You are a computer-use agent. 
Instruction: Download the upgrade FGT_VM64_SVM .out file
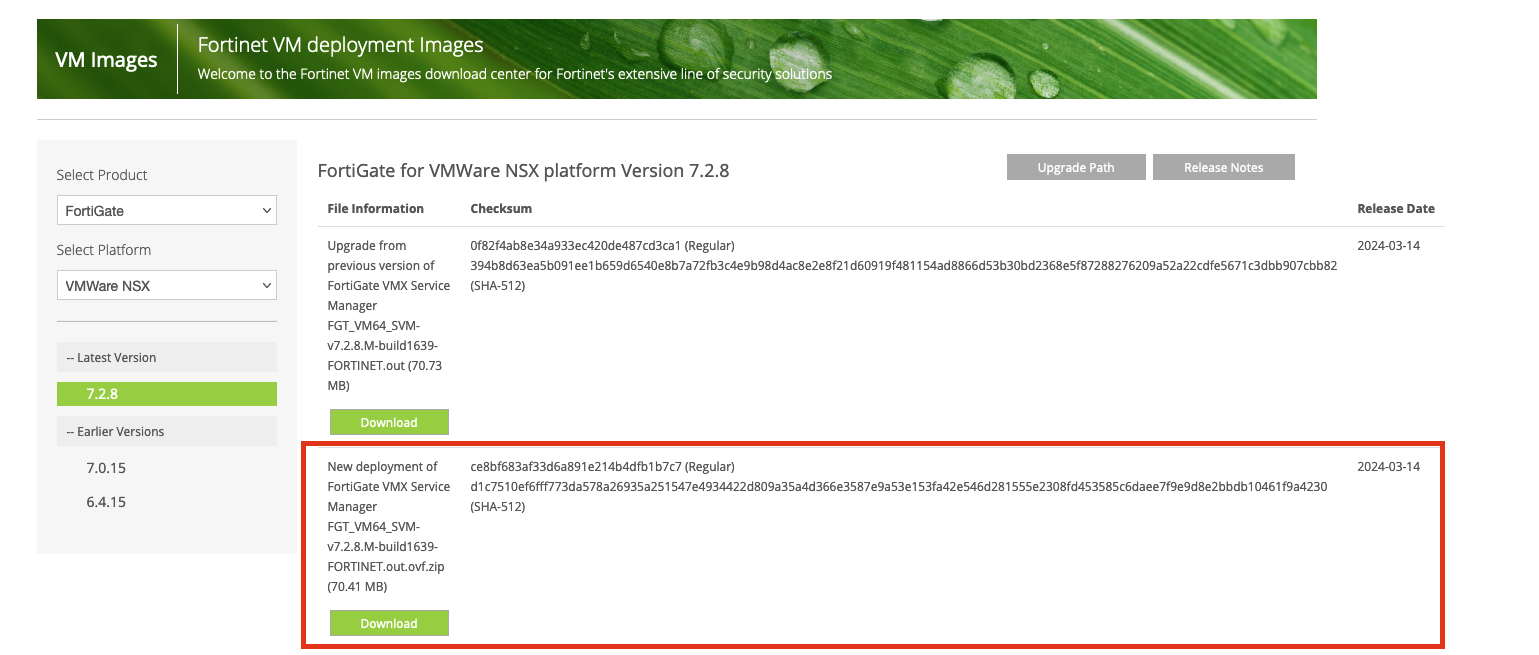pos(389,422)
